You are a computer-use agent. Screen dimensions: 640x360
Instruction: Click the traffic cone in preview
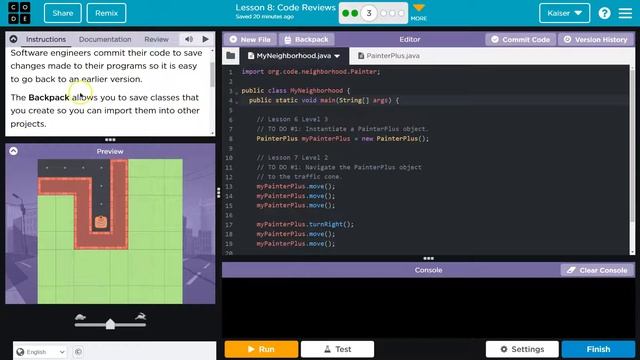pyautogui.click(x=101, y=222)
